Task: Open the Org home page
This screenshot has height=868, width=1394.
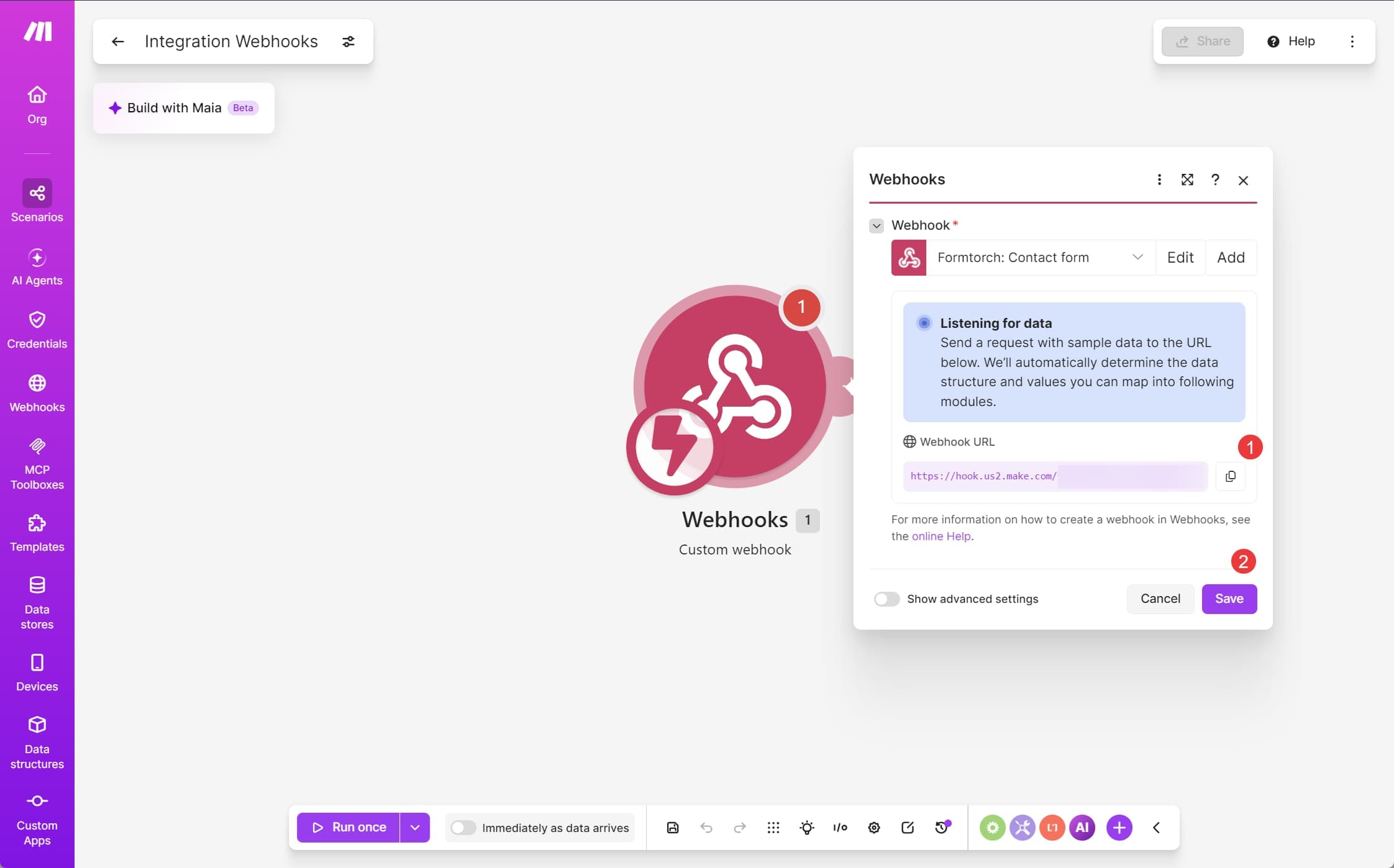Action: 37,106
